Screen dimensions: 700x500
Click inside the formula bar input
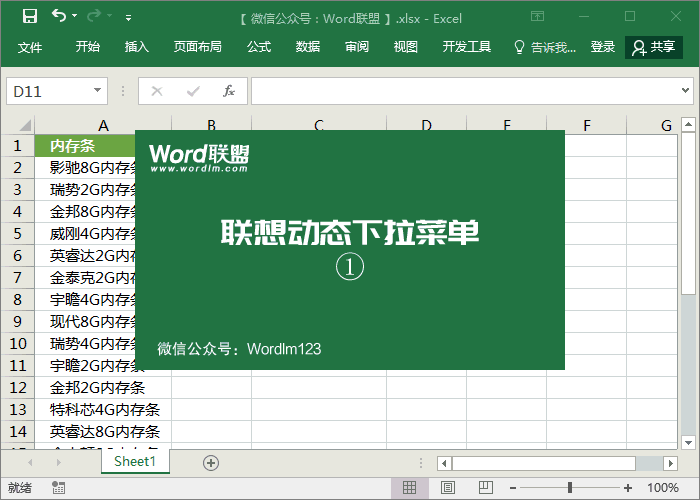click(x=464, y=91)
